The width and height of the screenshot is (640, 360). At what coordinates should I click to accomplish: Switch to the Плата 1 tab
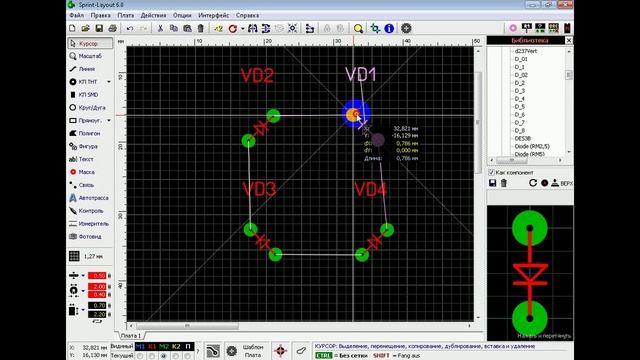(x=131, y=336)
